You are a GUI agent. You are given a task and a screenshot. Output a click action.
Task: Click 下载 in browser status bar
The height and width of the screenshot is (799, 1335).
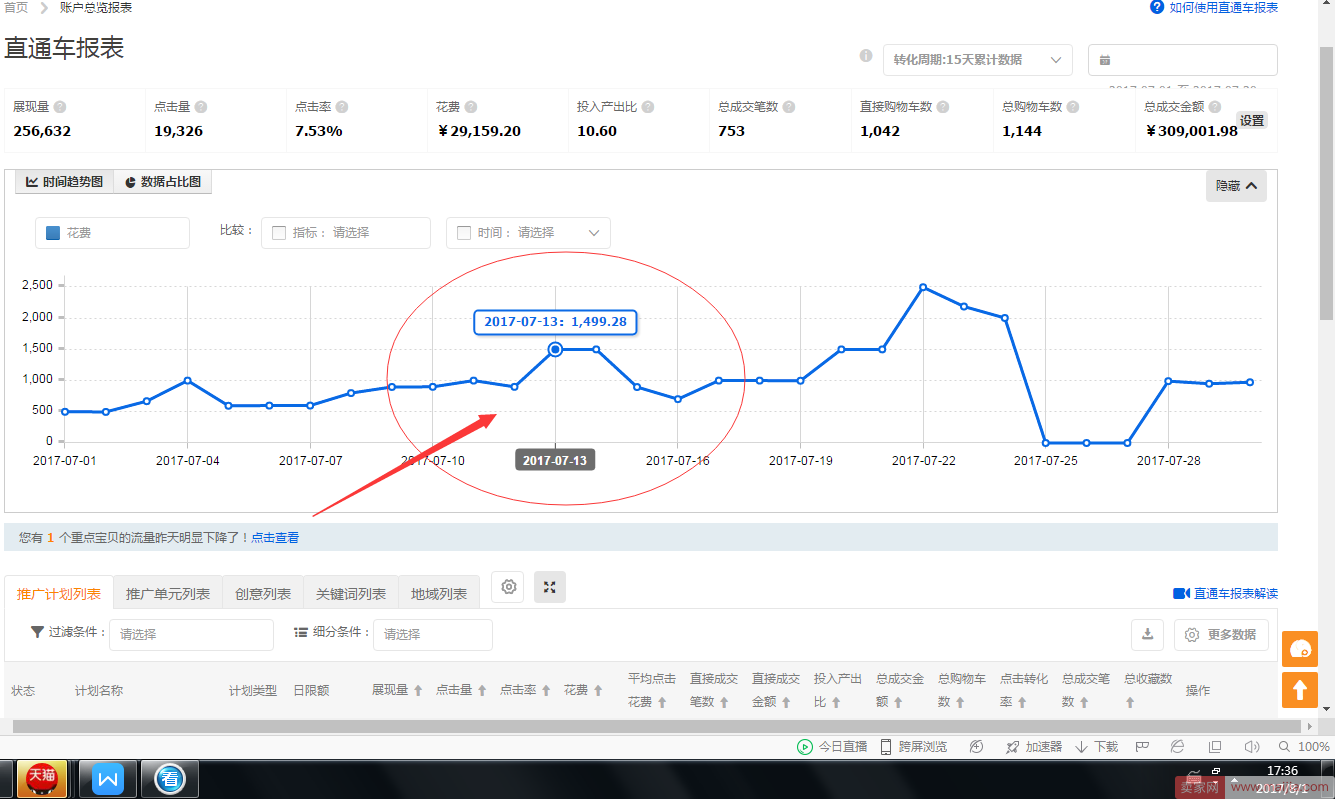pyautogui.click(x=1097, y=747)
